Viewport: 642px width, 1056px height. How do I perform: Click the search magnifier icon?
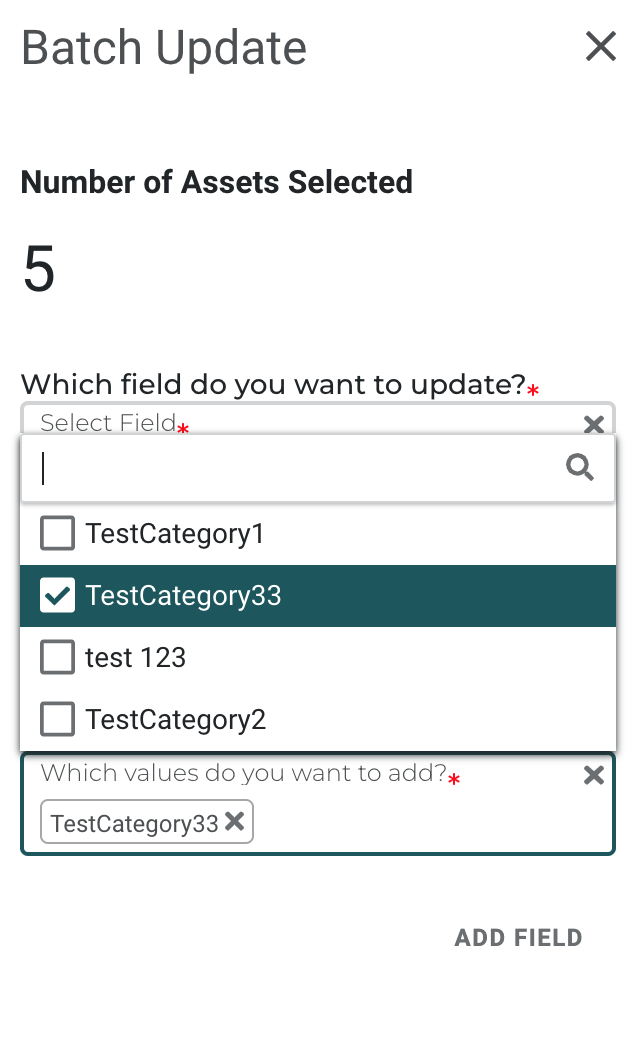(x=580, y=467)
